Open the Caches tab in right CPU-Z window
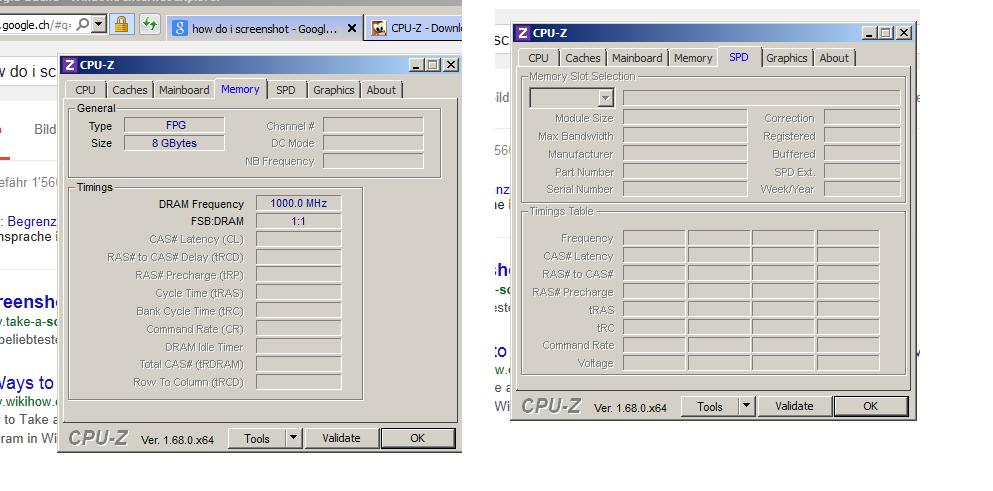The image size is (993, 491). pyautogui.click(x=583, y=58)
